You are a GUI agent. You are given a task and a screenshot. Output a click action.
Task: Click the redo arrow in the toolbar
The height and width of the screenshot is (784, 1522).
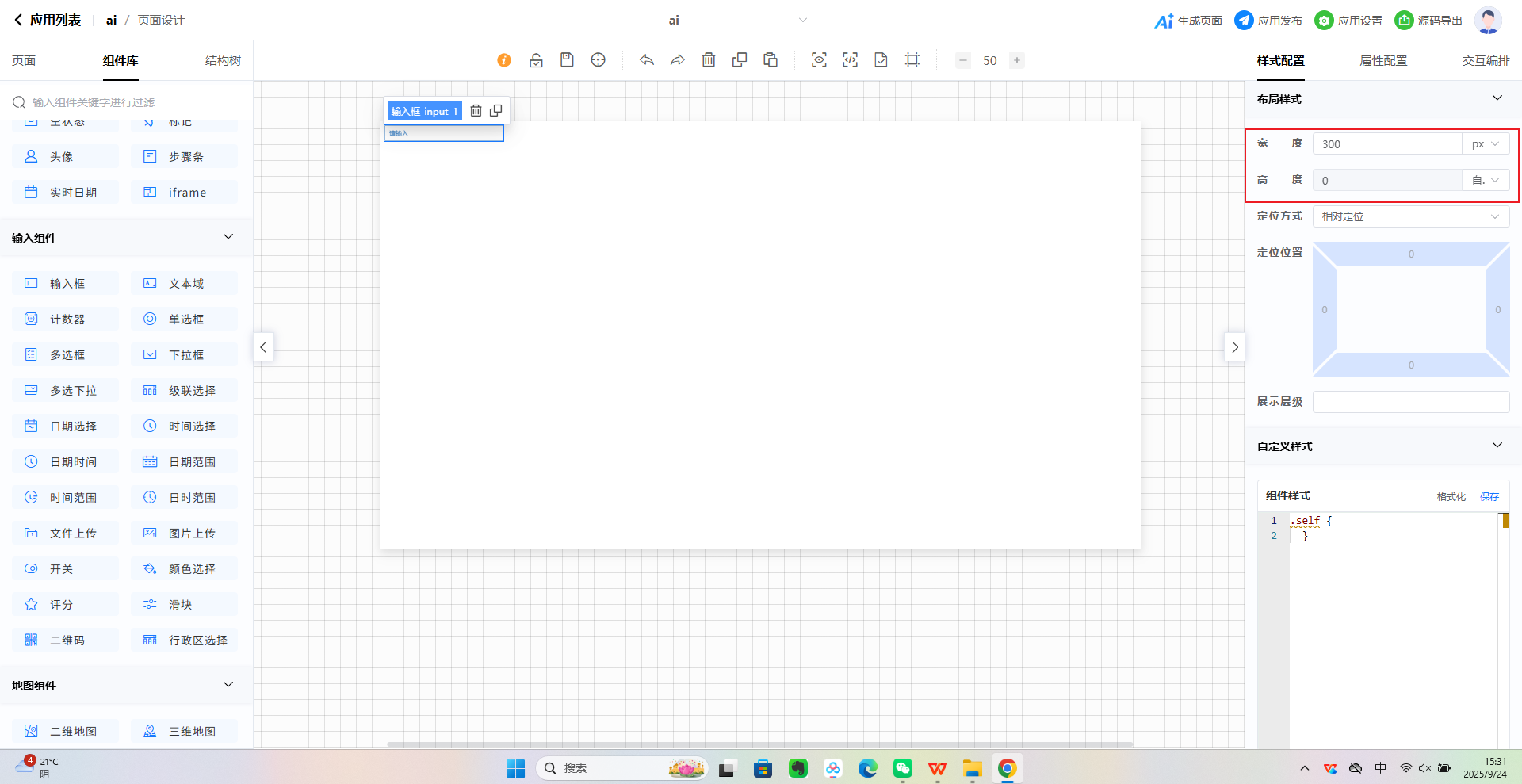pos(677,60)
